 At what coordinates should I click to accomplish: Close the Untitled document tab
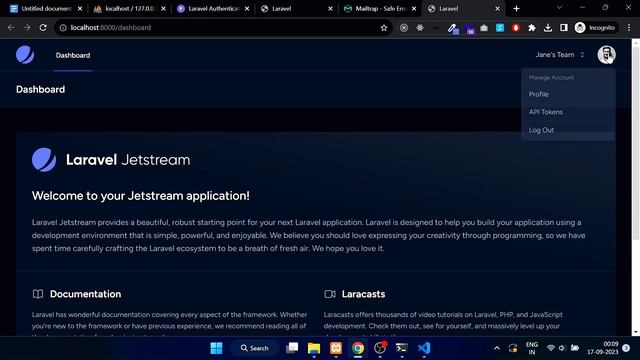pos(80,9)
